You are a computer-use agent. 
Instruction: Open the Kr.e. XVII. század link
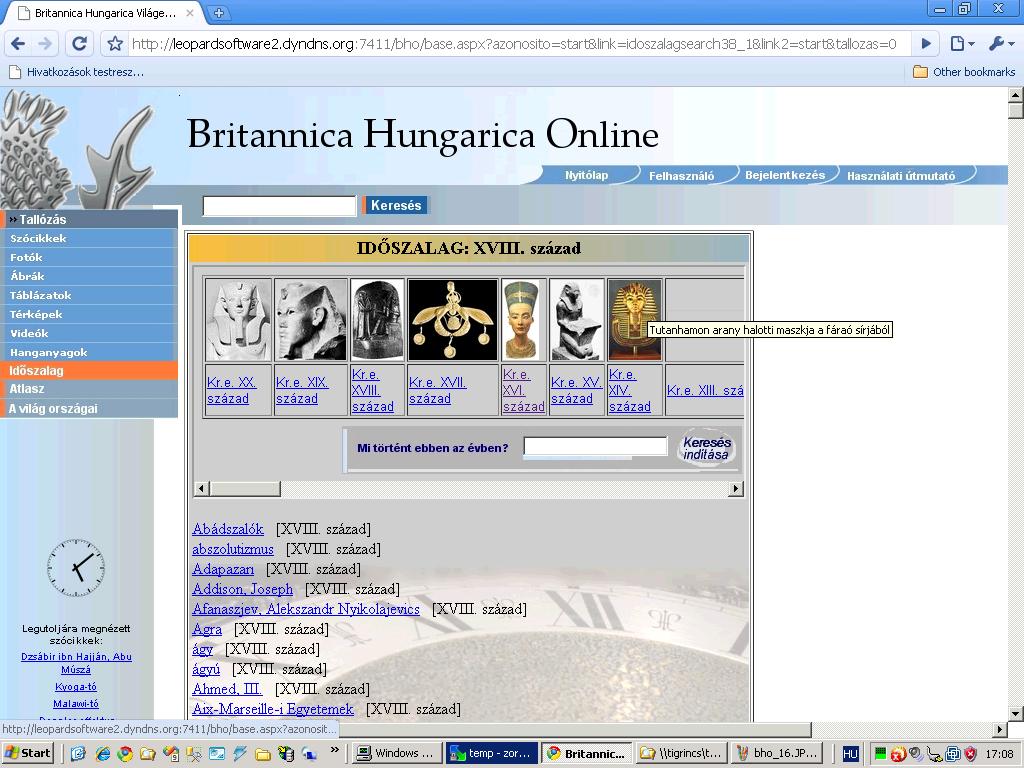[x=438, y=391]
